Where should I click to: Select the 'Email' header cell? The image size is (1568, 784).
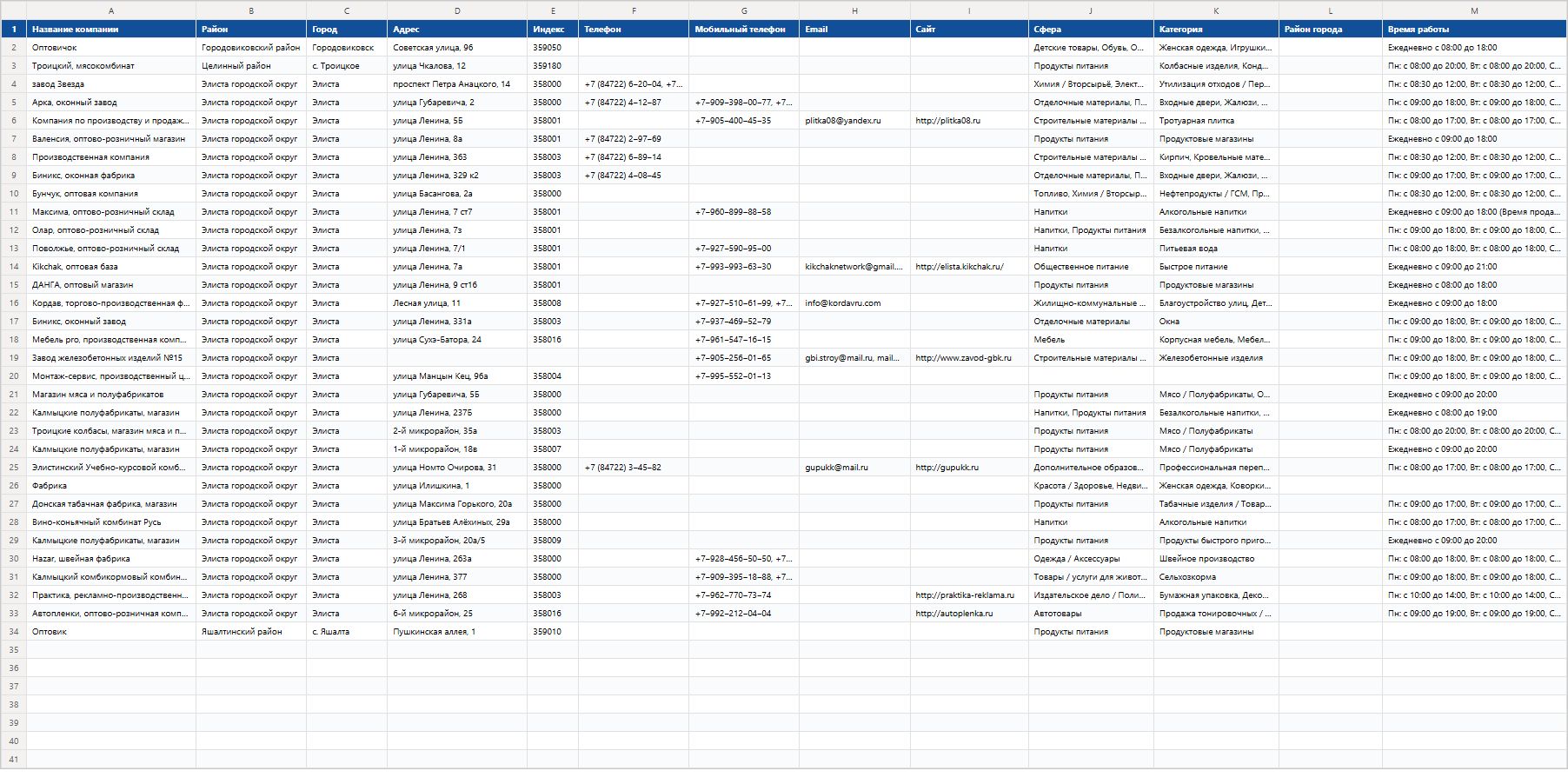pyautogui.click(x=854, y=30)
